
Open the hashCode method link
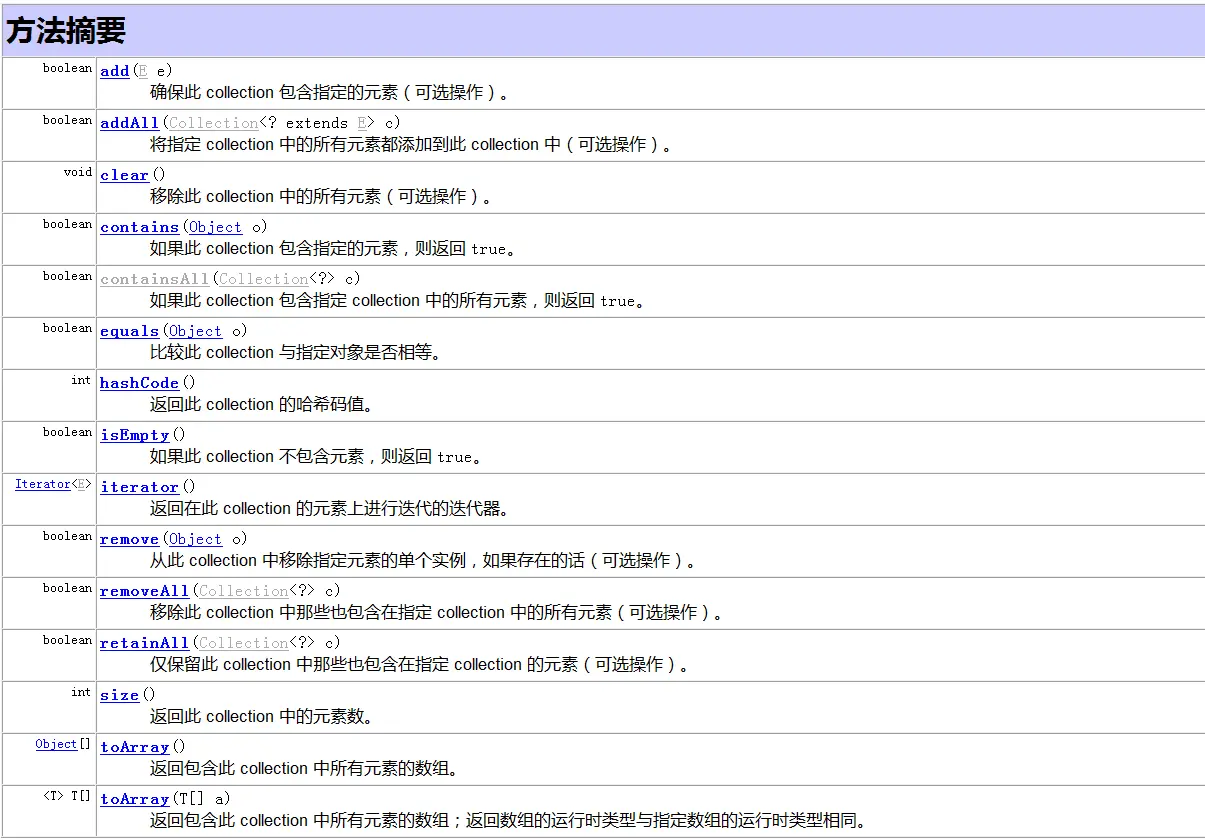click(x=140, y=383)
